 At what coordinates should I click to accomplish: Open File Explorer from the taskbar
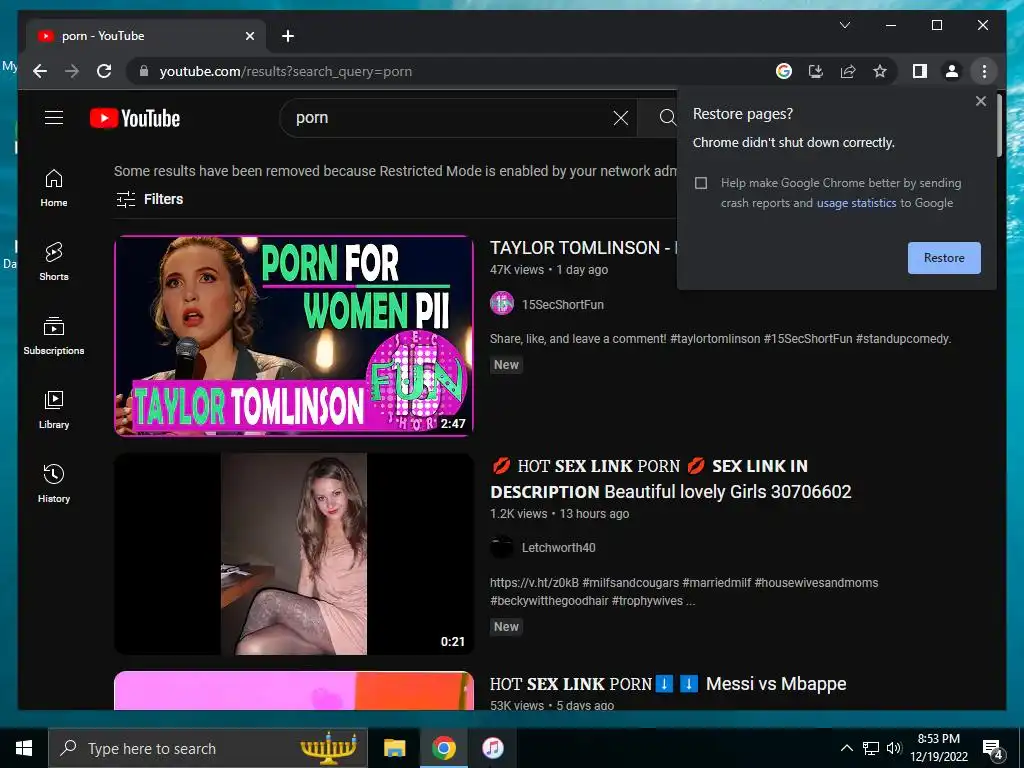click(394, 748)
